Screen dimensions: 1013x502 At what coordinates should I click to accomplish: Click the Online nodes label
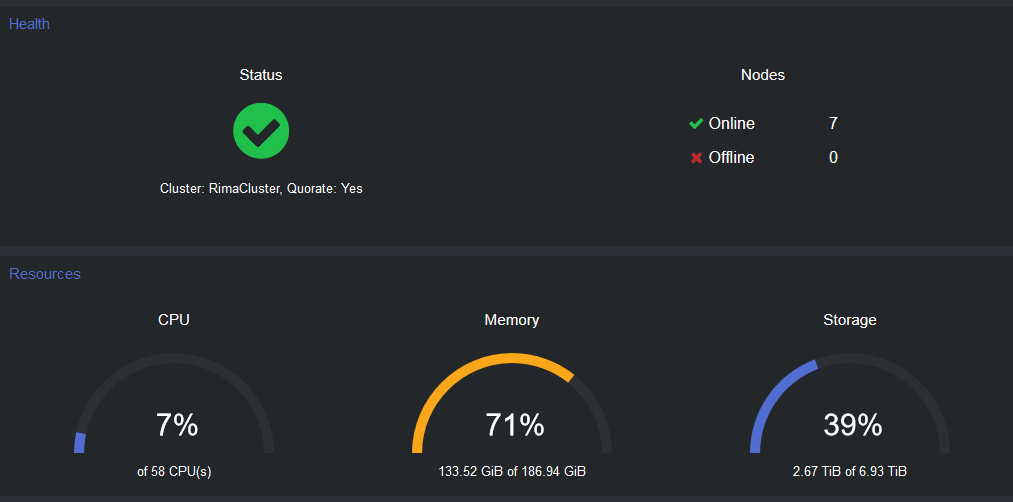tap(731, 124)
